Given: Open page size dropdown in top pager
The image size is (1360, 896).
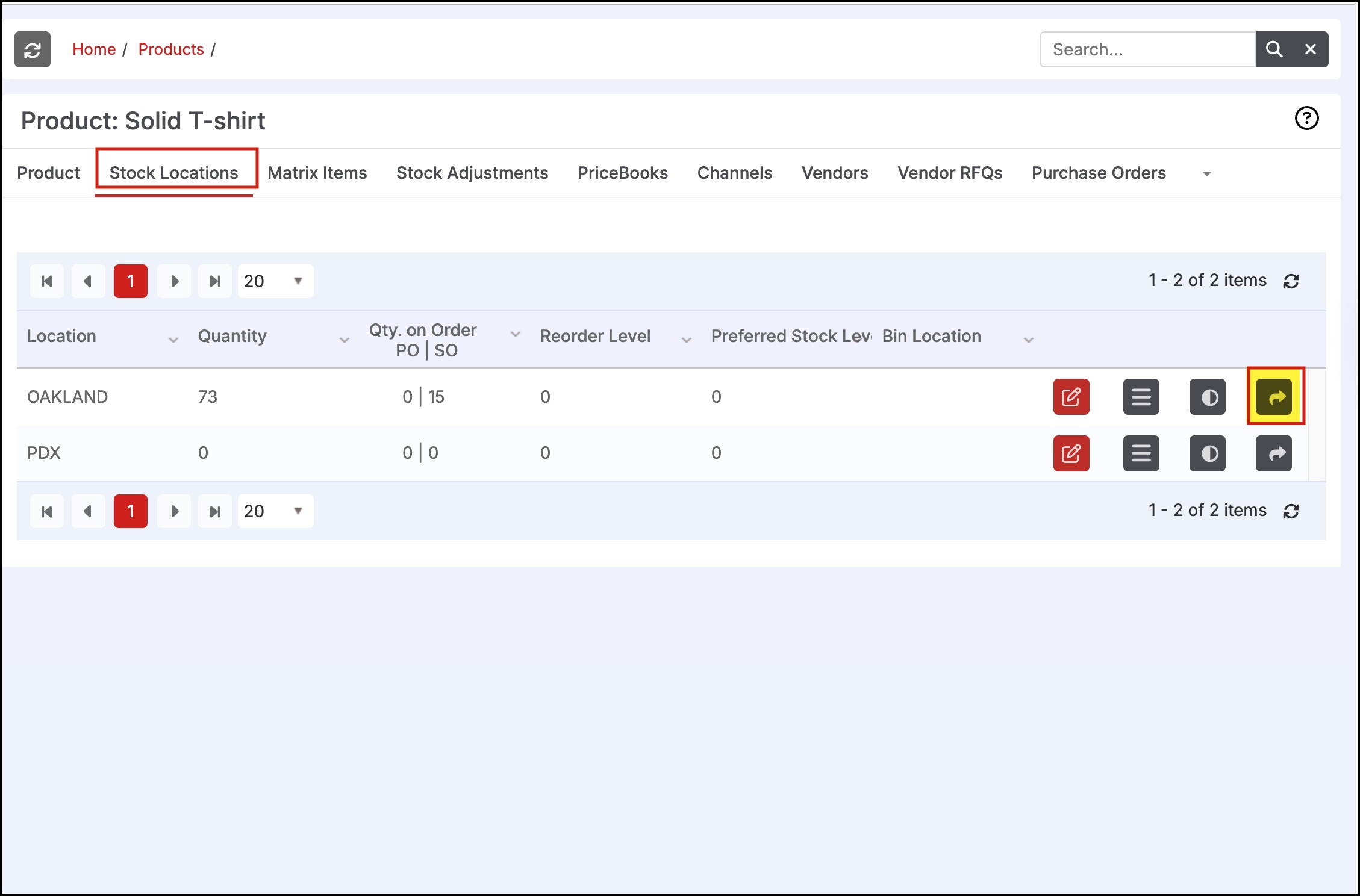Looking at the screenshot, I should (276, 281).
